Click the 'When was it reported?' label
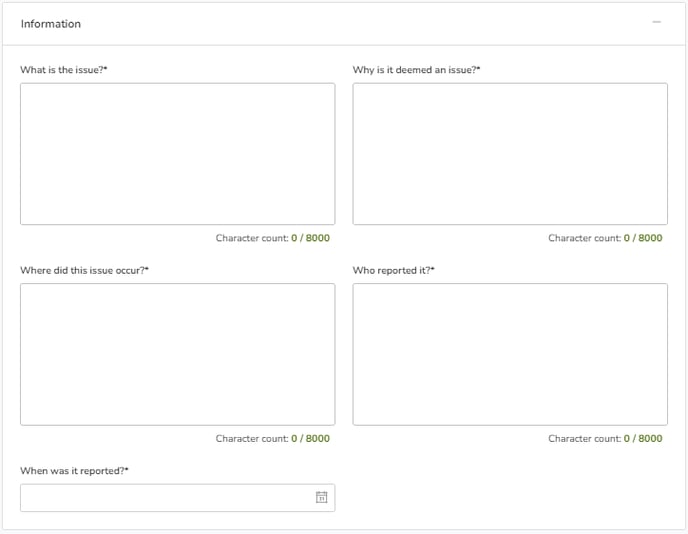 pyautogui.click(x=74, y=471)
